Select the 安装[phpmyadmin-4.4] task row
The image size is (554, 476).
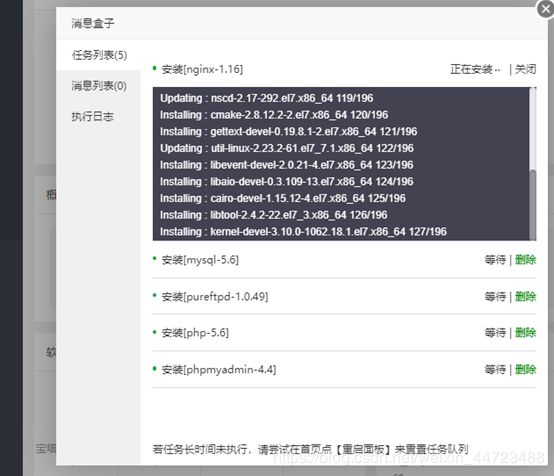pyautogui.click(x=344, y=369)
